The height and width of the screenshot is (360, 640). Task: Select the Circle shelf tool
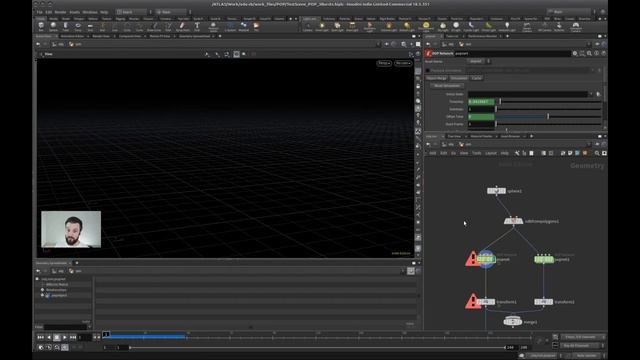click(127, 27)
